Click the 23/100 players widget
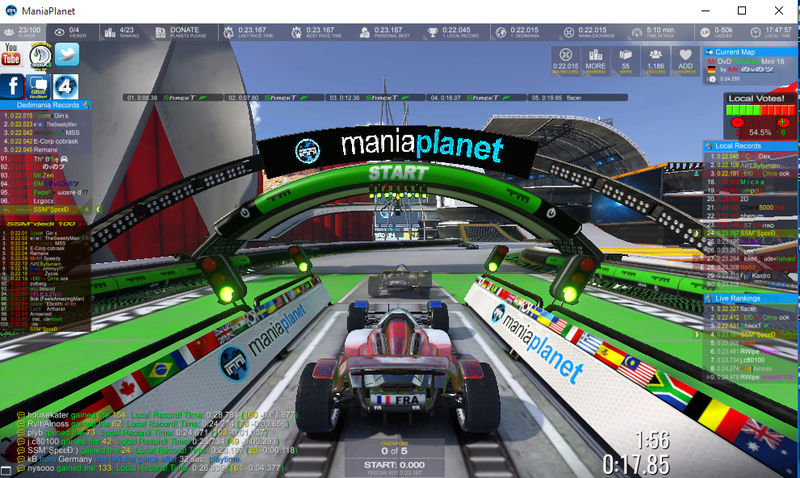 23,32
